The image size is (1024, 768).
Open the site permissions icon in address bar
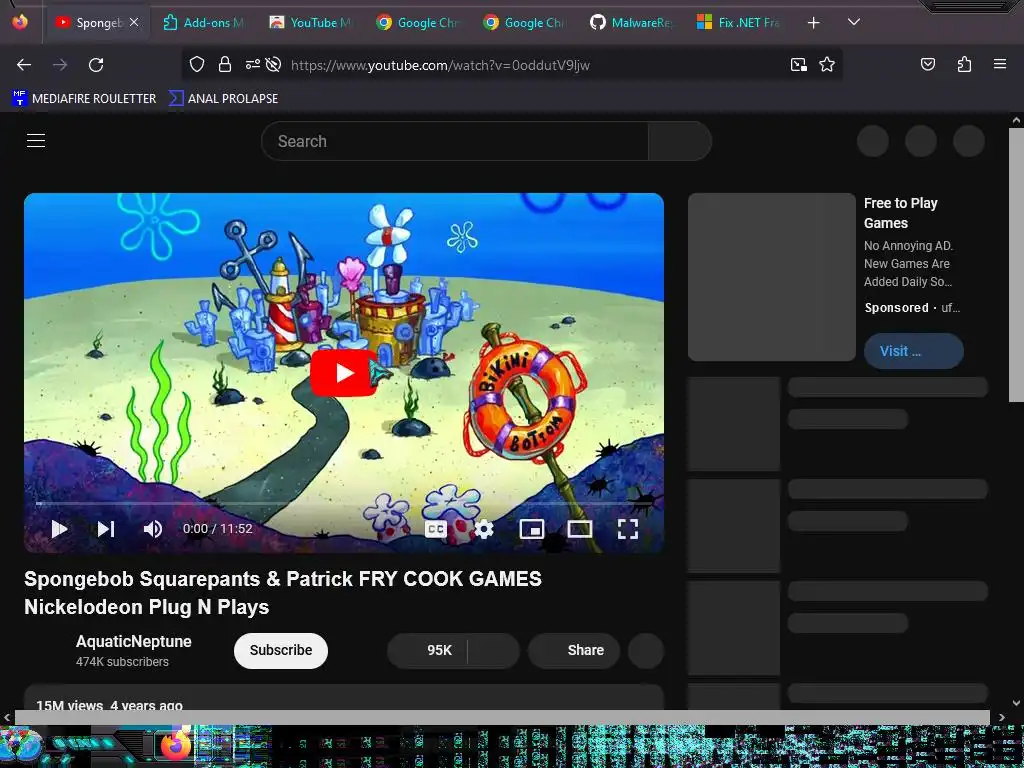click(x=253, y=64)
